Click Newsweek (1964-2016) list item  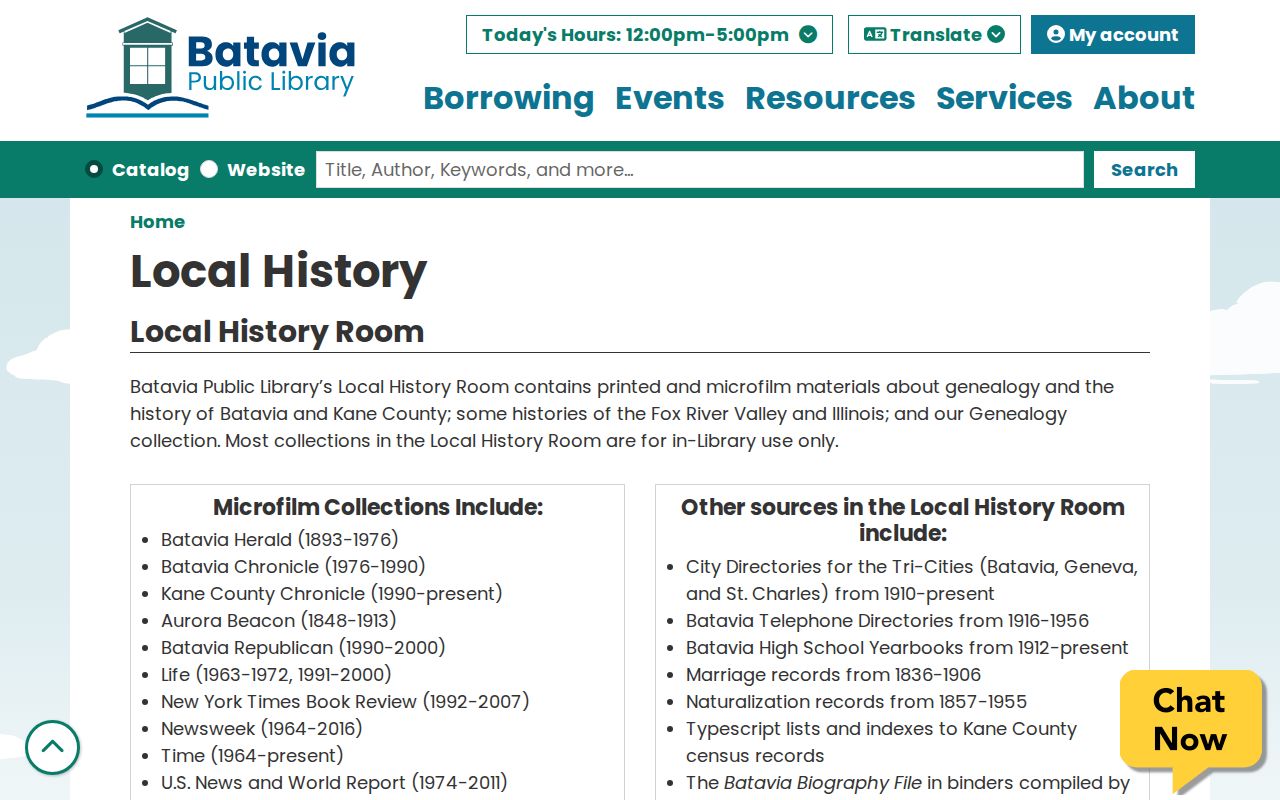pyautogui.click(x=262, y=729)
